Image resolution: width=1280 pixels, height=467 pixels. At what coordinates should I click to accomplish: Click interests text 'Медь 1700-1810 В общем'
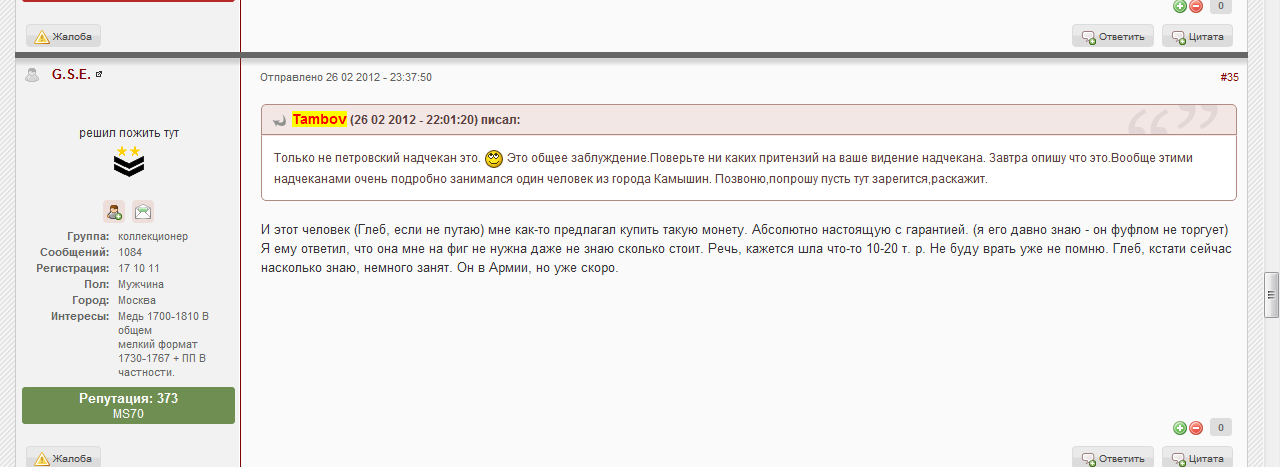click(163, 323)
